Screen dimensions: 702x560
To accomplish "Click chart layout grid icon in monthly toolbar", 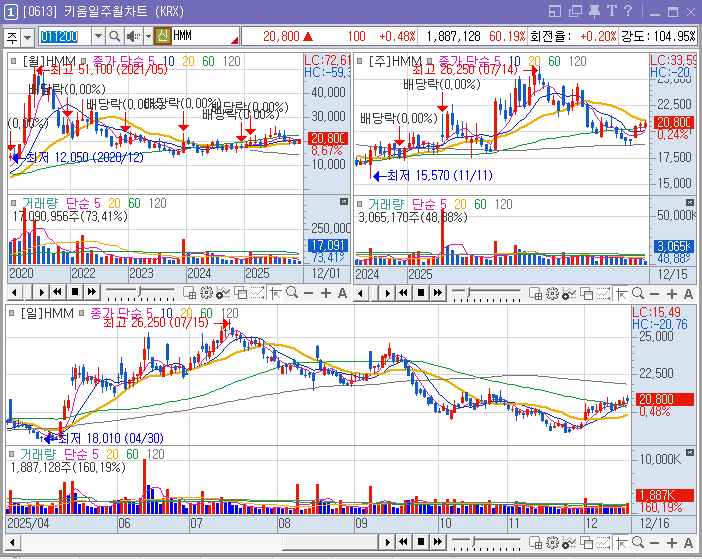I will tap(189, 293).
